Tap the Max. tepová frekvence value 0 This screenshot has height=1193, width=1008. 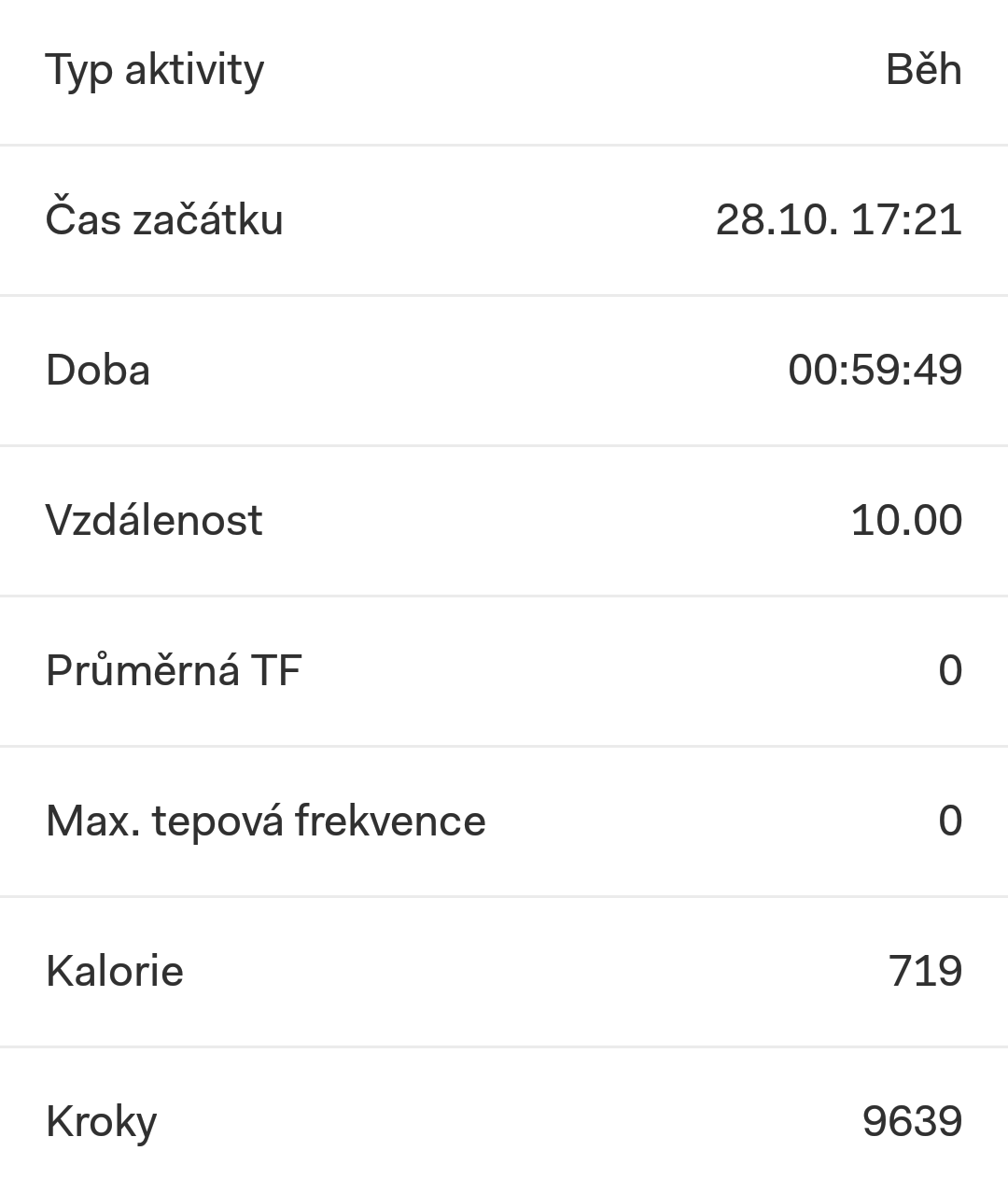coord(950,821)
